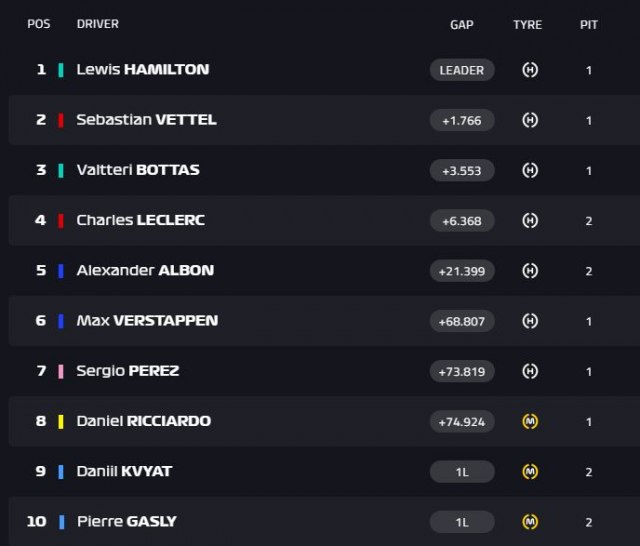640x546 pixels.
Task: Click Verstappen's pit stop count
Action: [589, 322]
